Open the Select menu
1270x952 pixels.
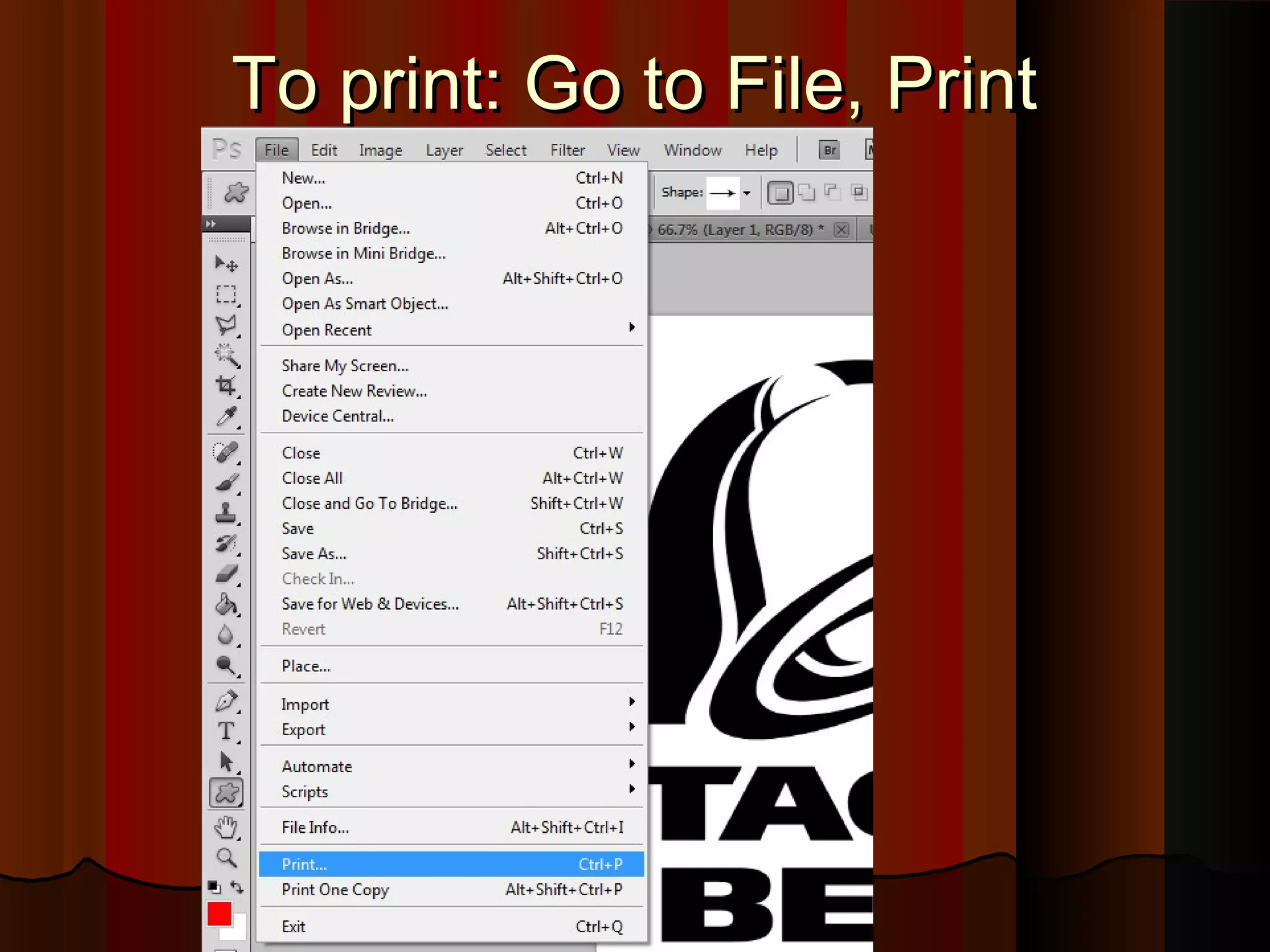(x=505, y=150)
